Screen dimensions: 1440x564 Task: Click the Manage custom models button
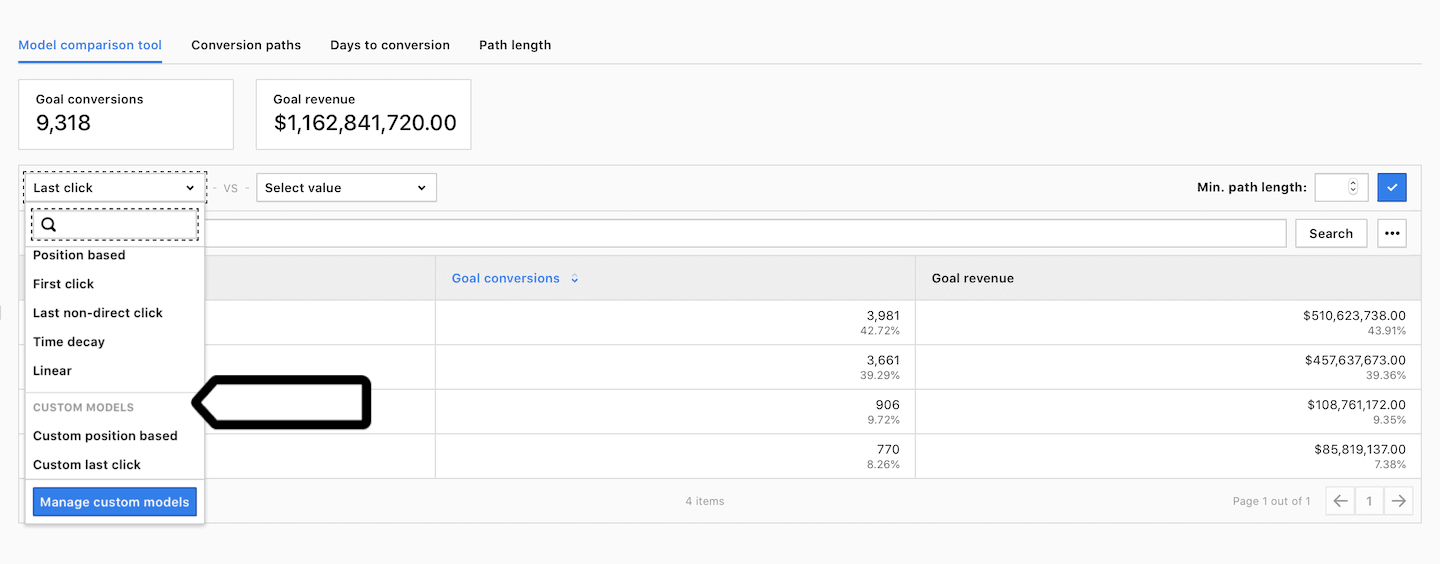114,502
